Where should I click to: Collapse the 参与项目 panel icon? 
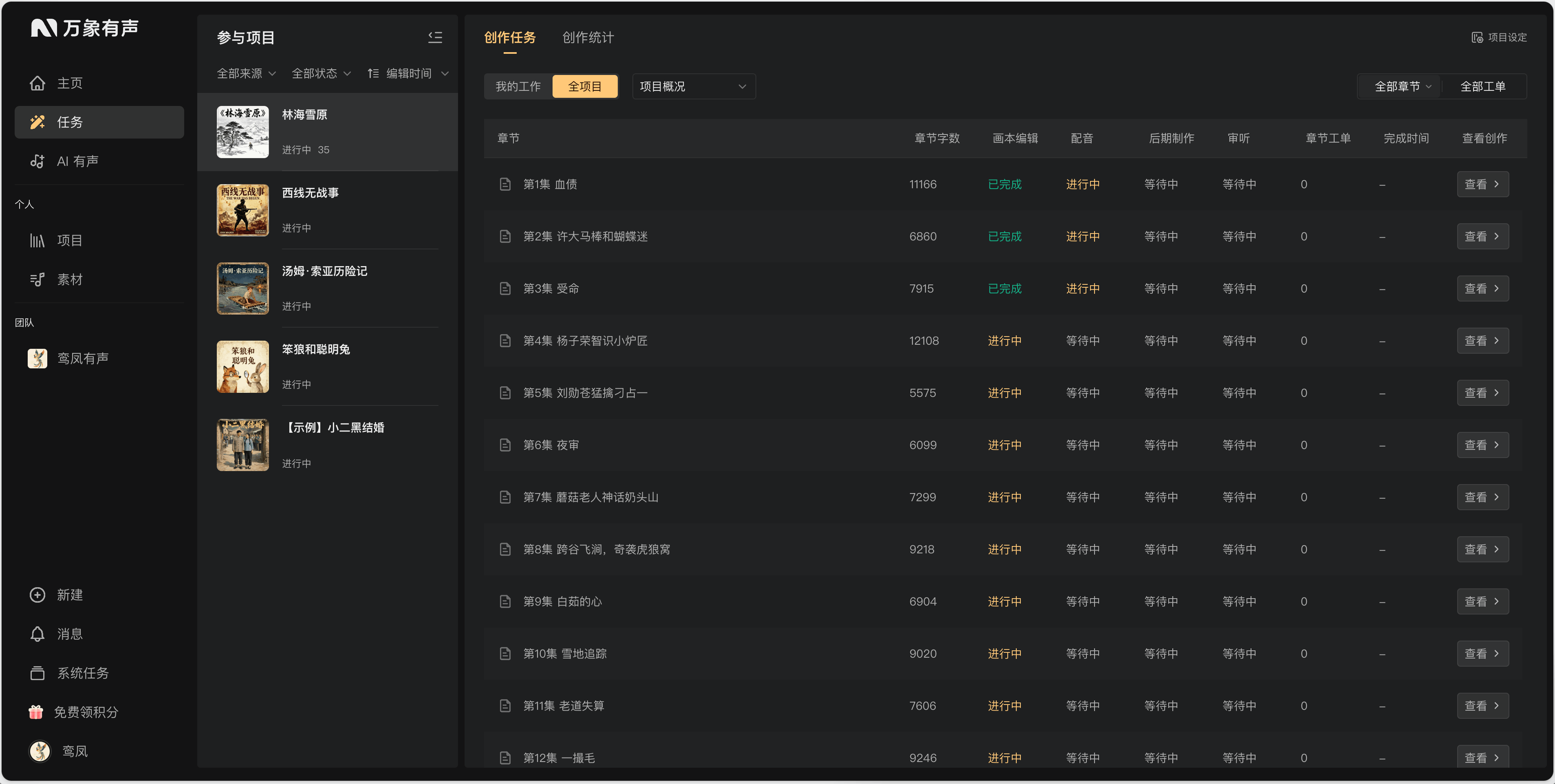pyautogui.click(x=435, y=37)
